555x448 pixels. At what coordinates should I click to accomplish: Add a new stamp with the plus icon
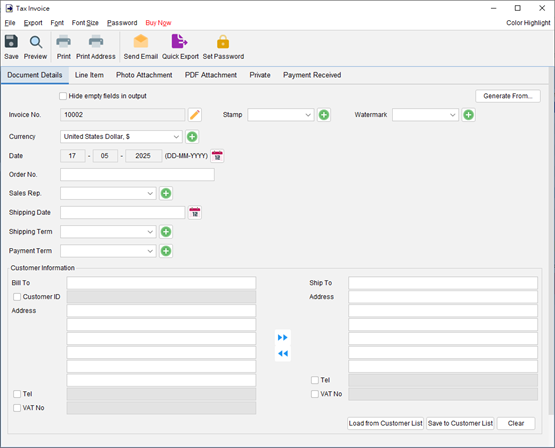point(324,115)
